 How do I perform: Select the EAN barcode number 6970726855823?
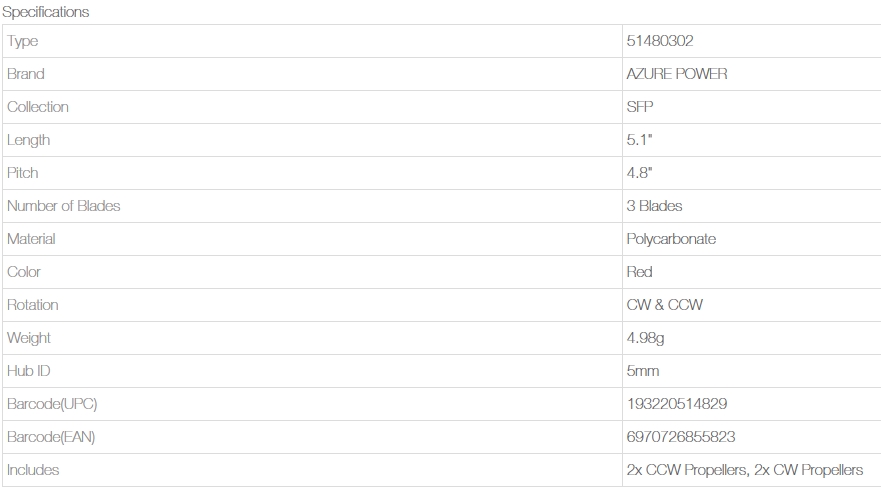pyautogui.click(x=681, y=437)
